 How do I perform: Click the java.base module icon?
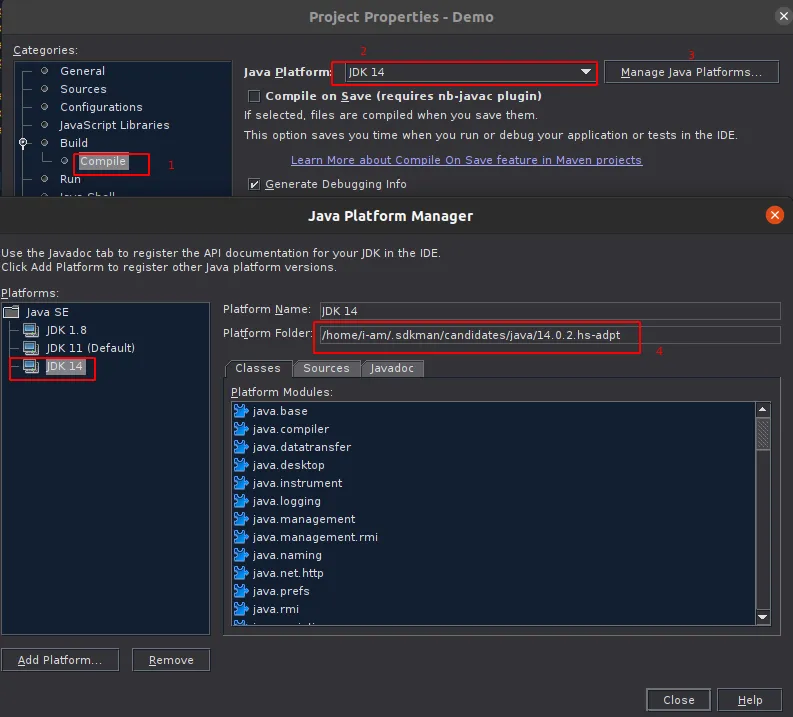241,411
